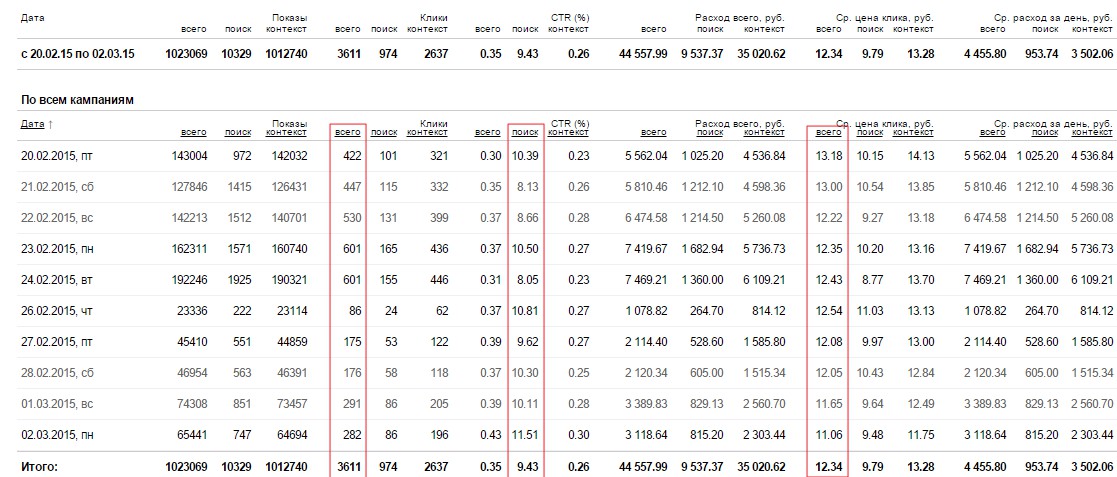Sort by Ср. цена клика всего header
The width and height of the screenshot is (1117, 477).
coord(829,132)
